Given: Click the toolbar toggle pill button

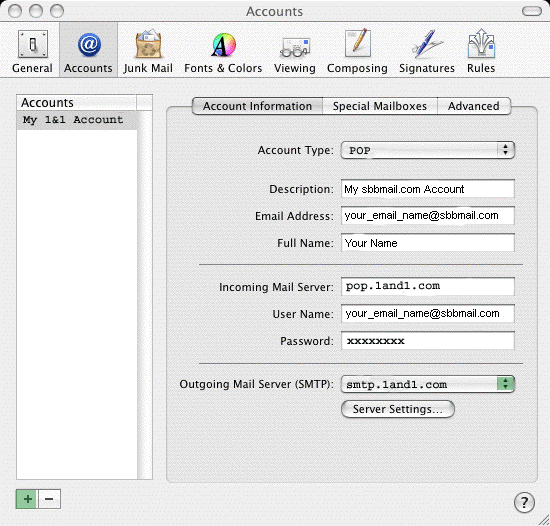Looking at the screenshot, I should pyautogui.click(x=532, y=11).
